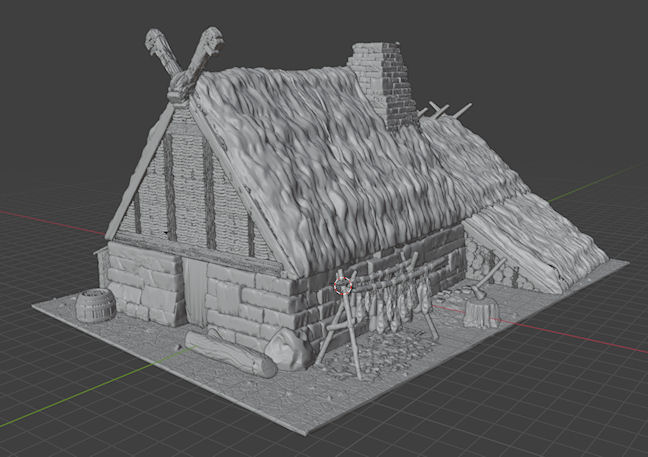Select the front door of the house

pyautogui.click(x=195, y=294)
